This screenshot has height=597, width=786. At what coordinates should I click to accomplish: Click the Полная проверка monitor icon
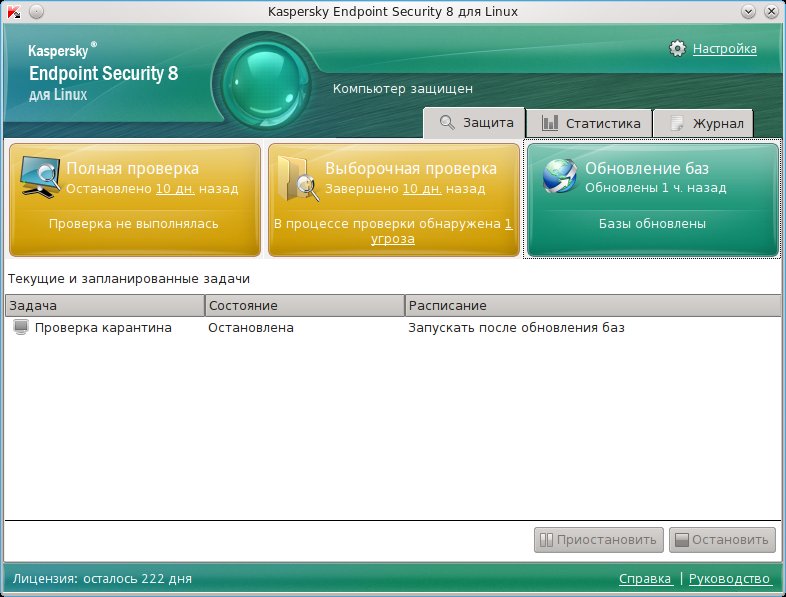coord(40,176)
